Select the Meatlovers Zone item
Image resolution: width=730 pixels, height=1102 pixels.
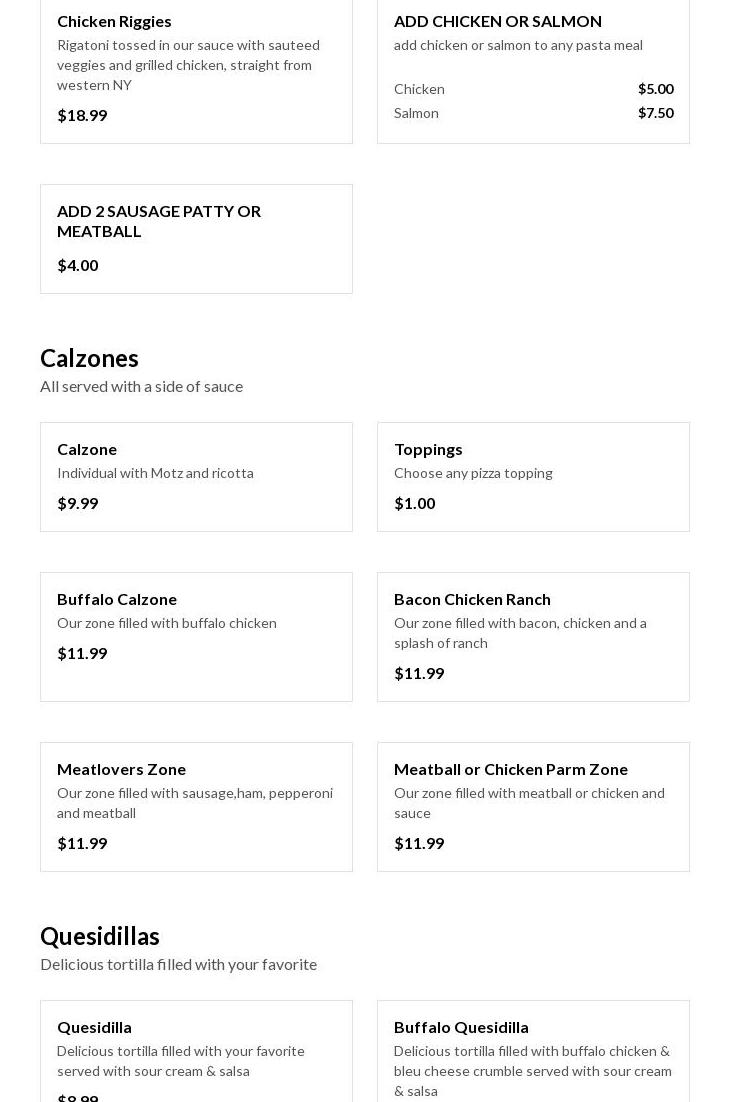coord(196,807)
